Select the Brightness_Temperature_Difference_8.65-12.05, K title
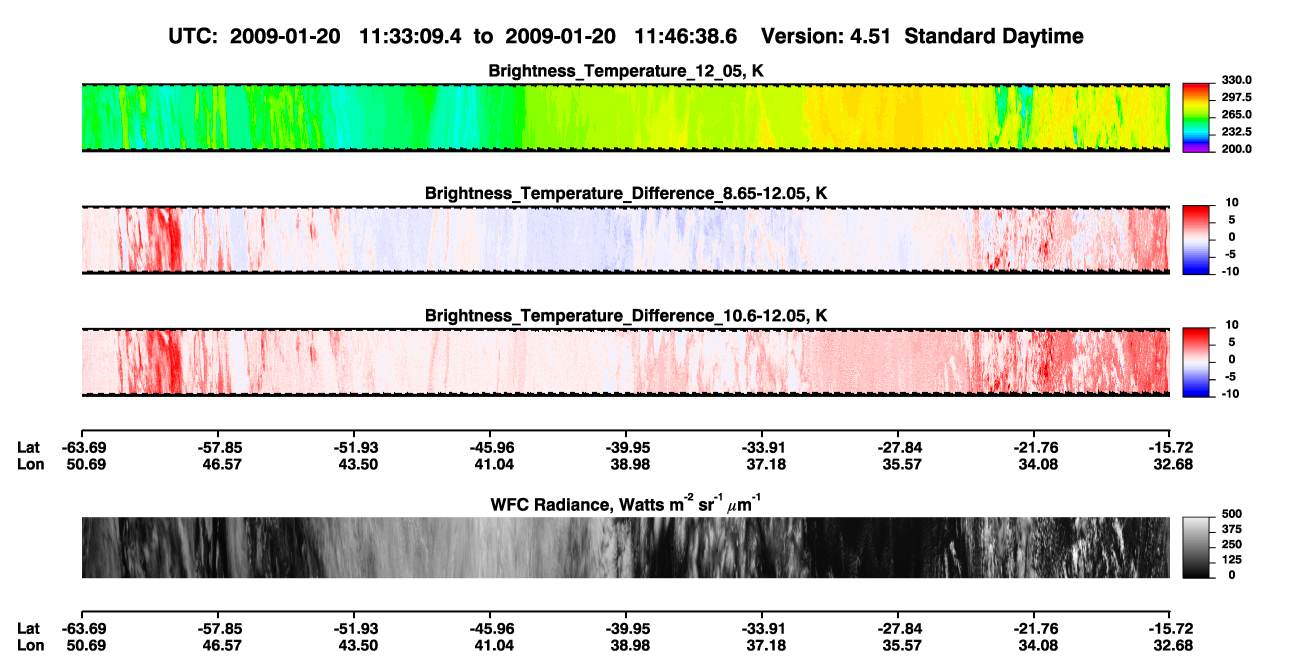1300x667 pixels. point(625,193)
